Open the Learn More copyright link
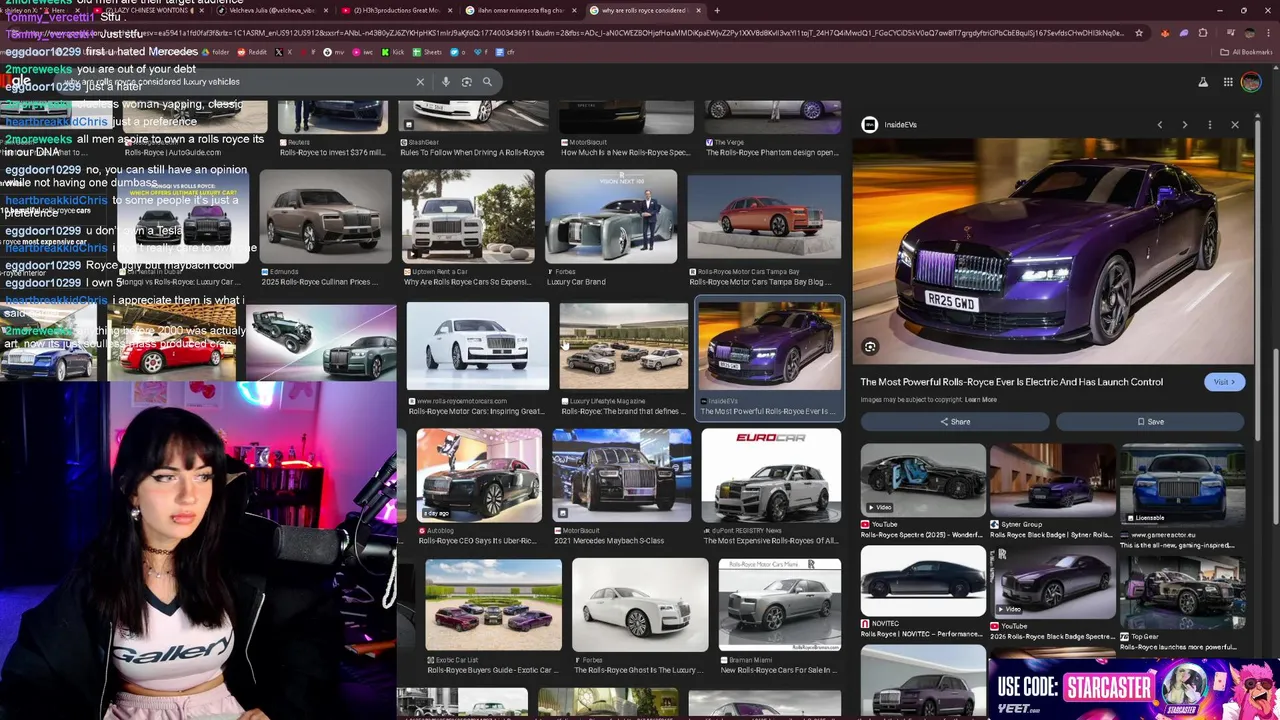The width and height of the screenshot is (1280, 720). (980, 400)
